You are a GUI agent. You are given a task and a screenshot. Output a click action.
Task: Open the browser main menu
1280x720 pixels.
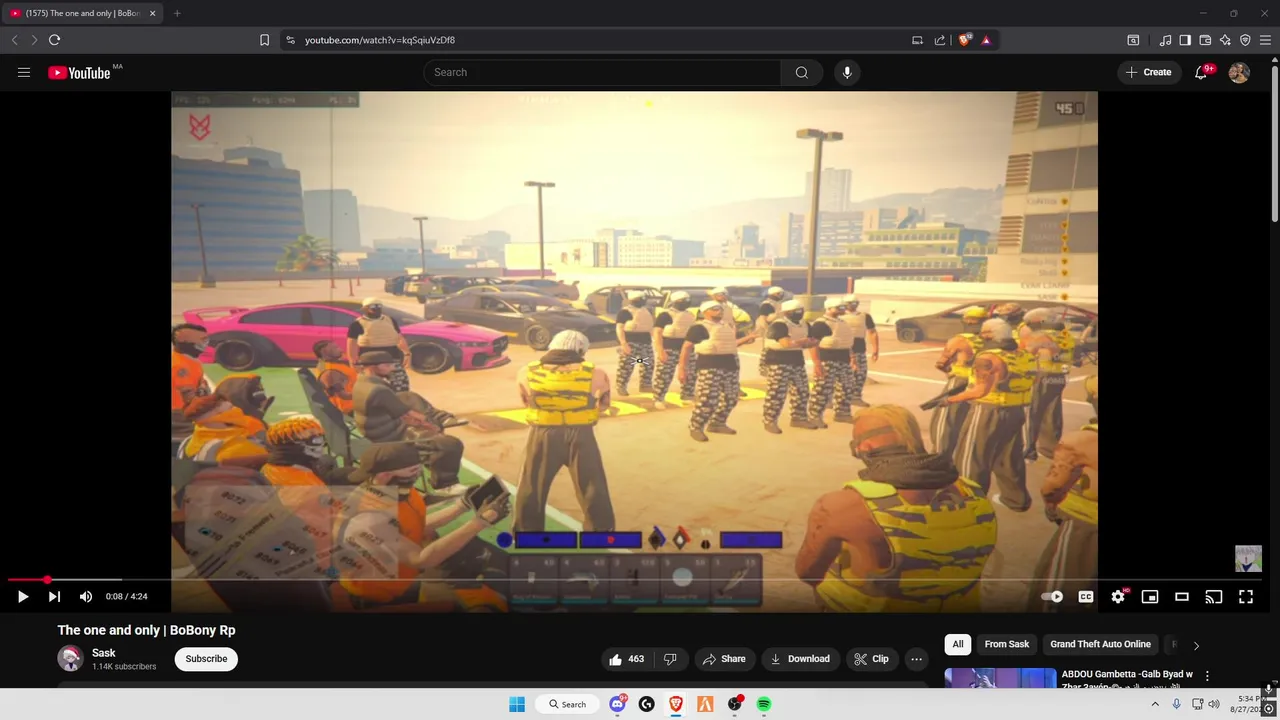(x=1265, y=40)
